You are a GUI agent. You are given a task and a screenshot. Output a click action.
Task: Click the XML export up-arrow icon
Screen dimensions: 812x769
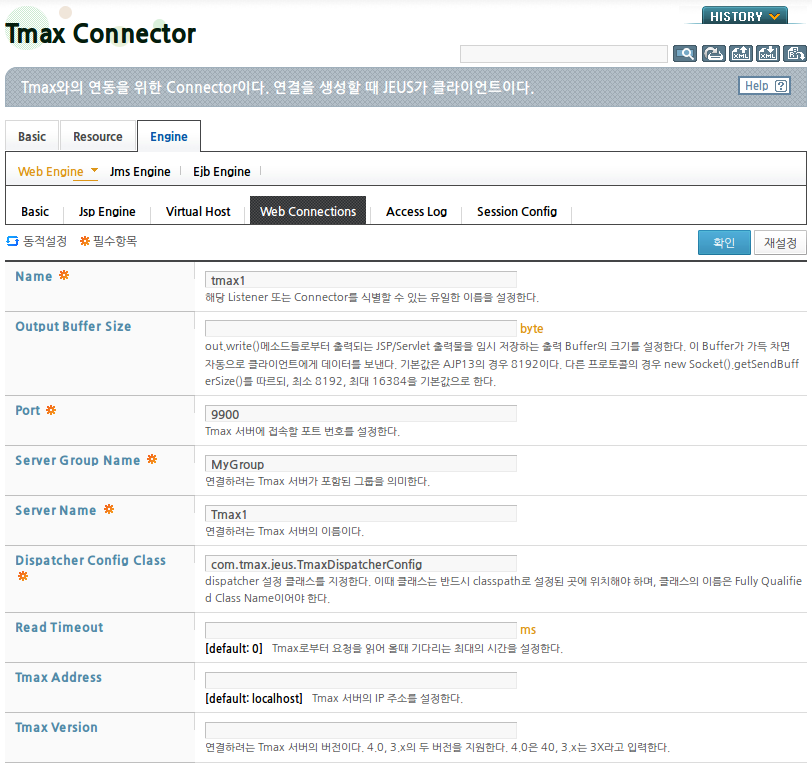[741, 53]
